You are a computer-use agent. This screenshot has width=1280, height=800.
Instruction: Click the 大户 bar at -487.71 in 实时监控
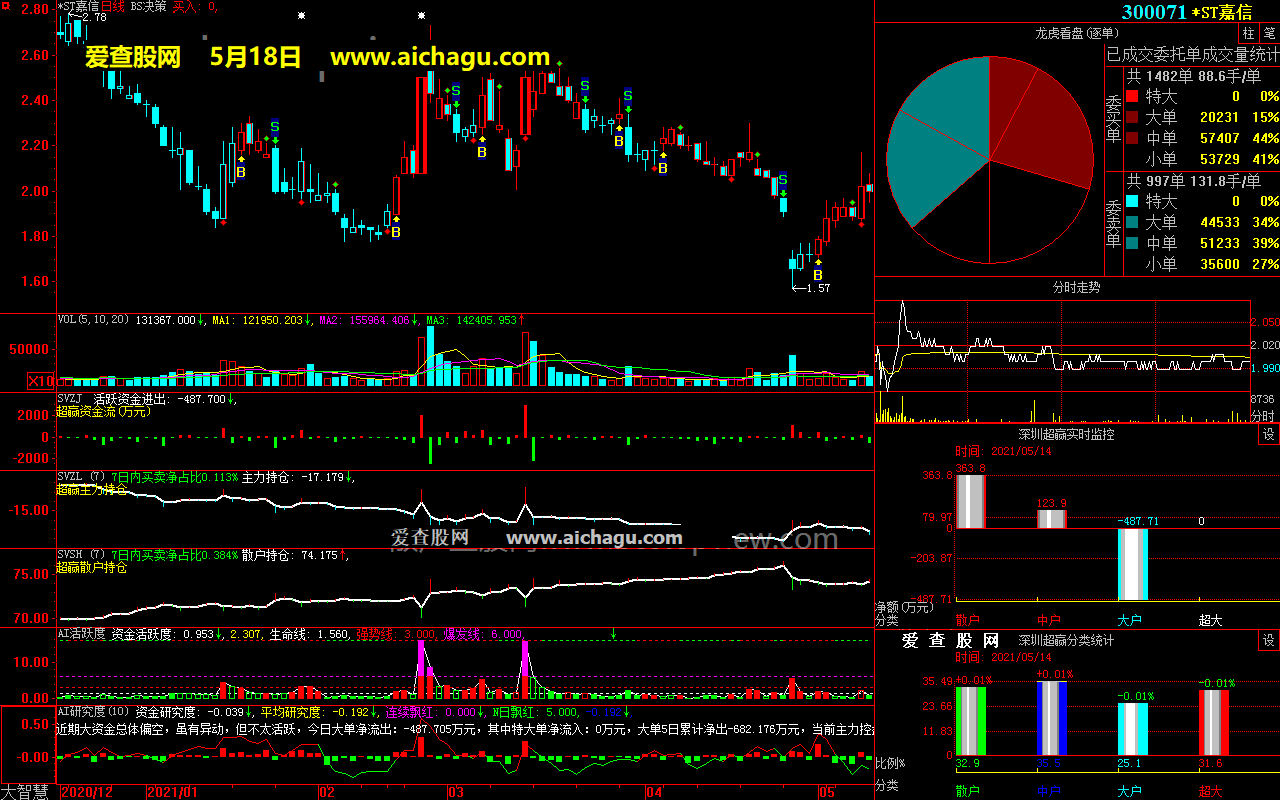click(x=1132, y=564)
